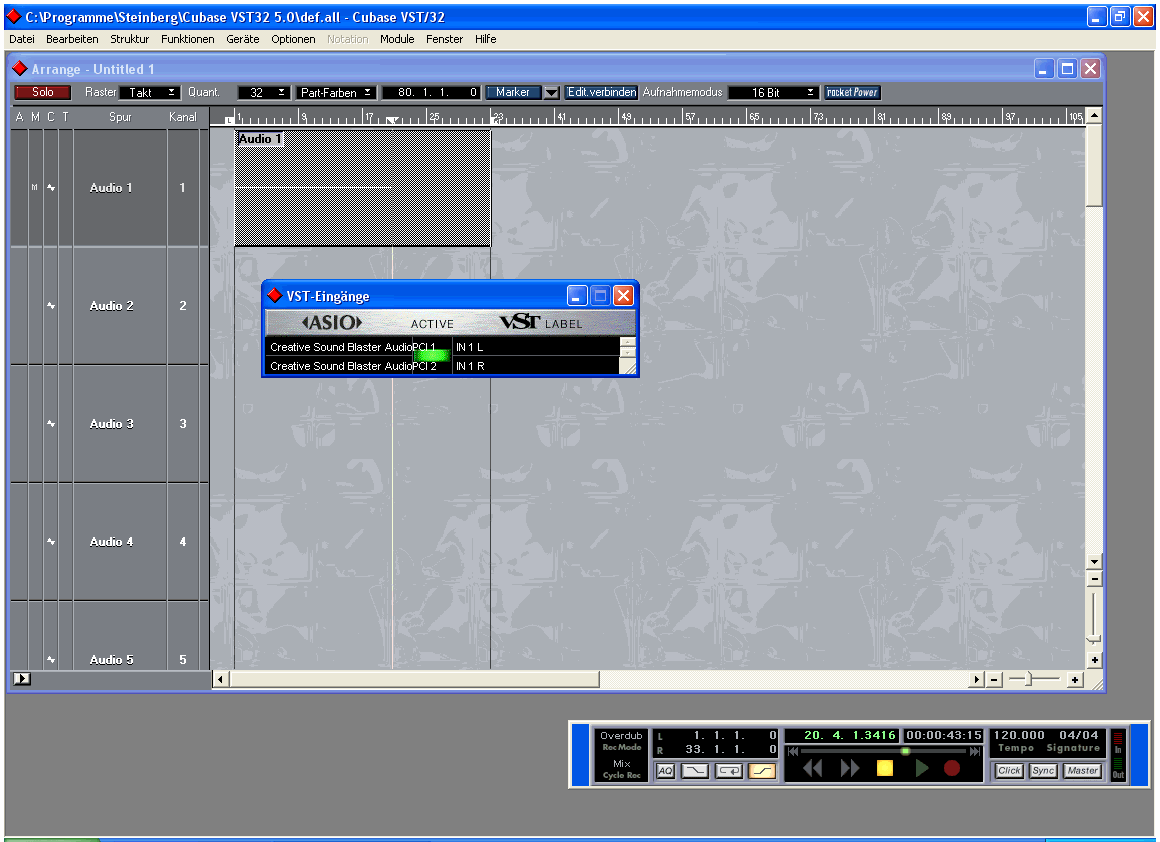Click the track class icon for Audio 2
The width and height of the screenshot is (1160, 842).
coord(50,306)
